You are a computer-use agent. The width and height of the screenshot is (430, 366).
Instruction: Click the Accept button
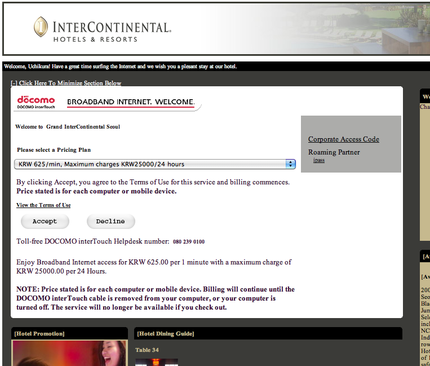tap(45, 221)
